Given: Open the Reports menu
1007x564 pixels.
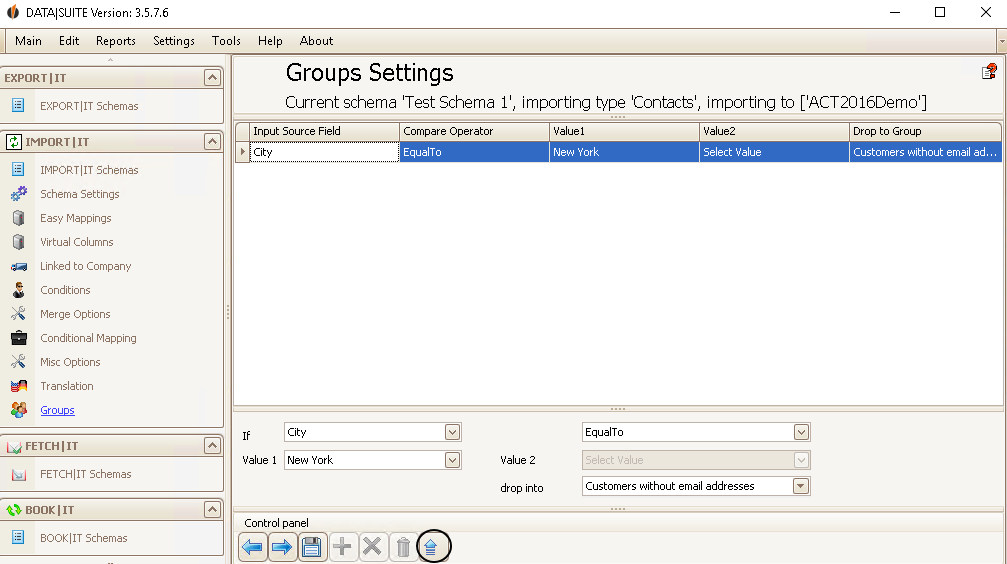Looking at the screenshot, I should tap(116, 40).
